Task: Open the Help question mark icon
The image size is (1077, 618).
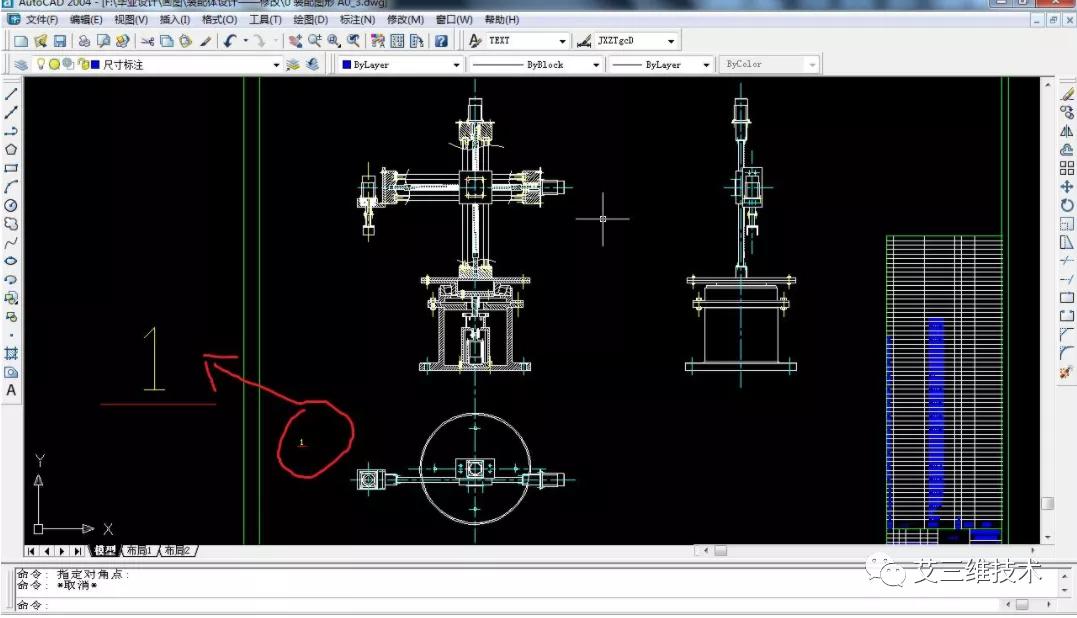Action: coord(441,41)
